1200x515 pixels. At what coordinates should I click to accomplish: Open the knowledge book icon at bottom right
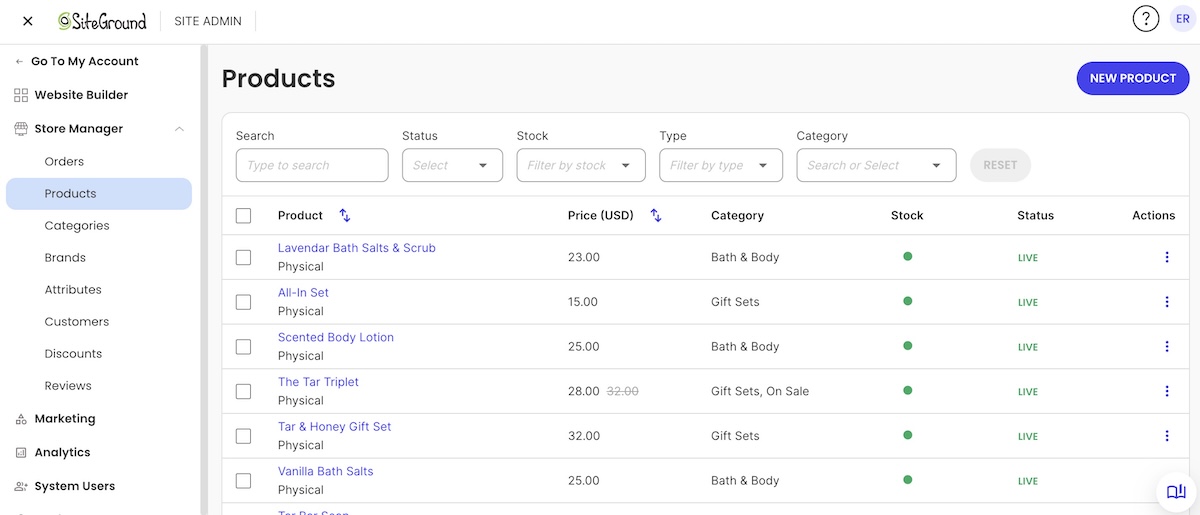pos(1177,491)
